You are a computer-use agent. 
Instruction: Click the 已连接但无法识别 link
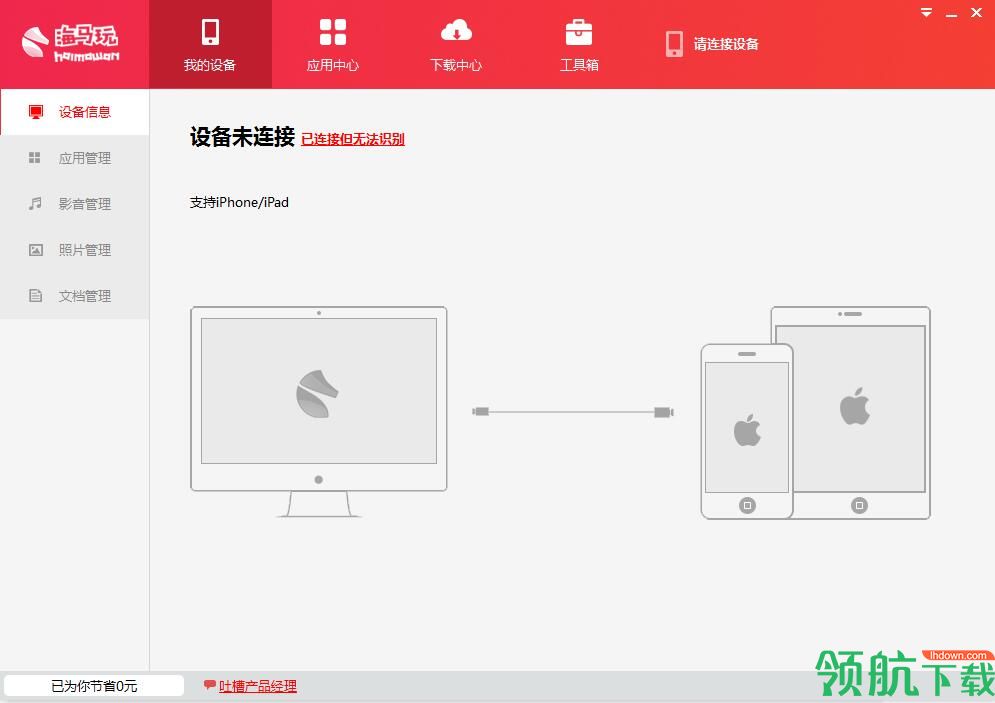click(x=353, y=140)
